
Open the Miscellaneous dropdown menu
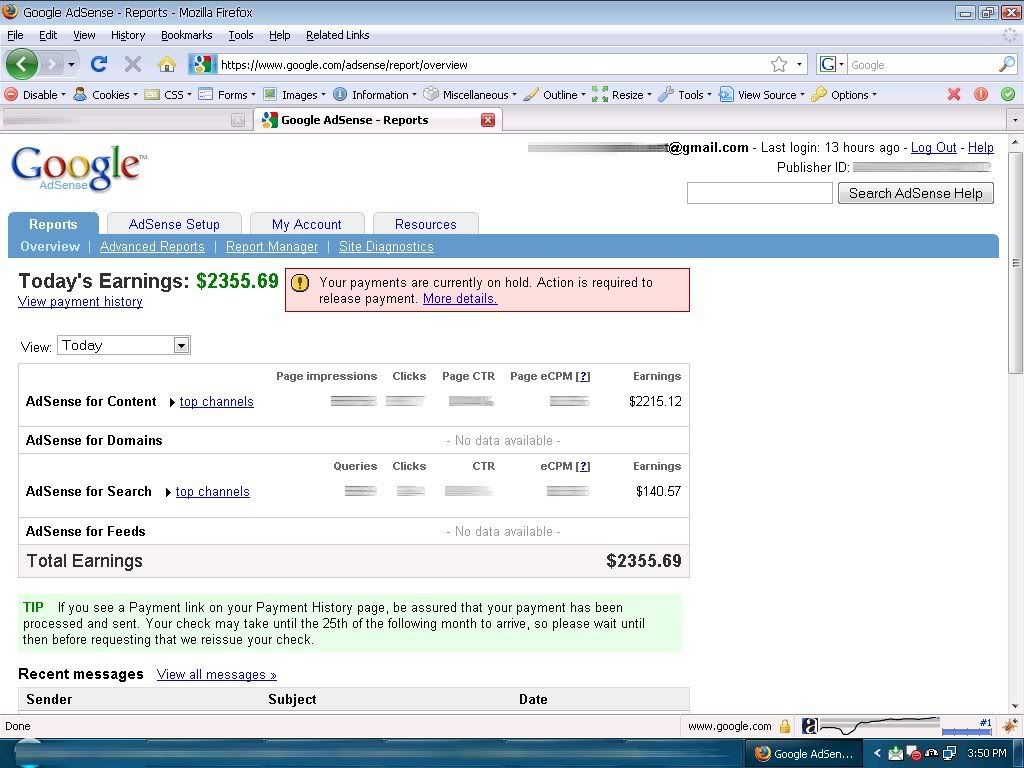[x=470, y=95]
